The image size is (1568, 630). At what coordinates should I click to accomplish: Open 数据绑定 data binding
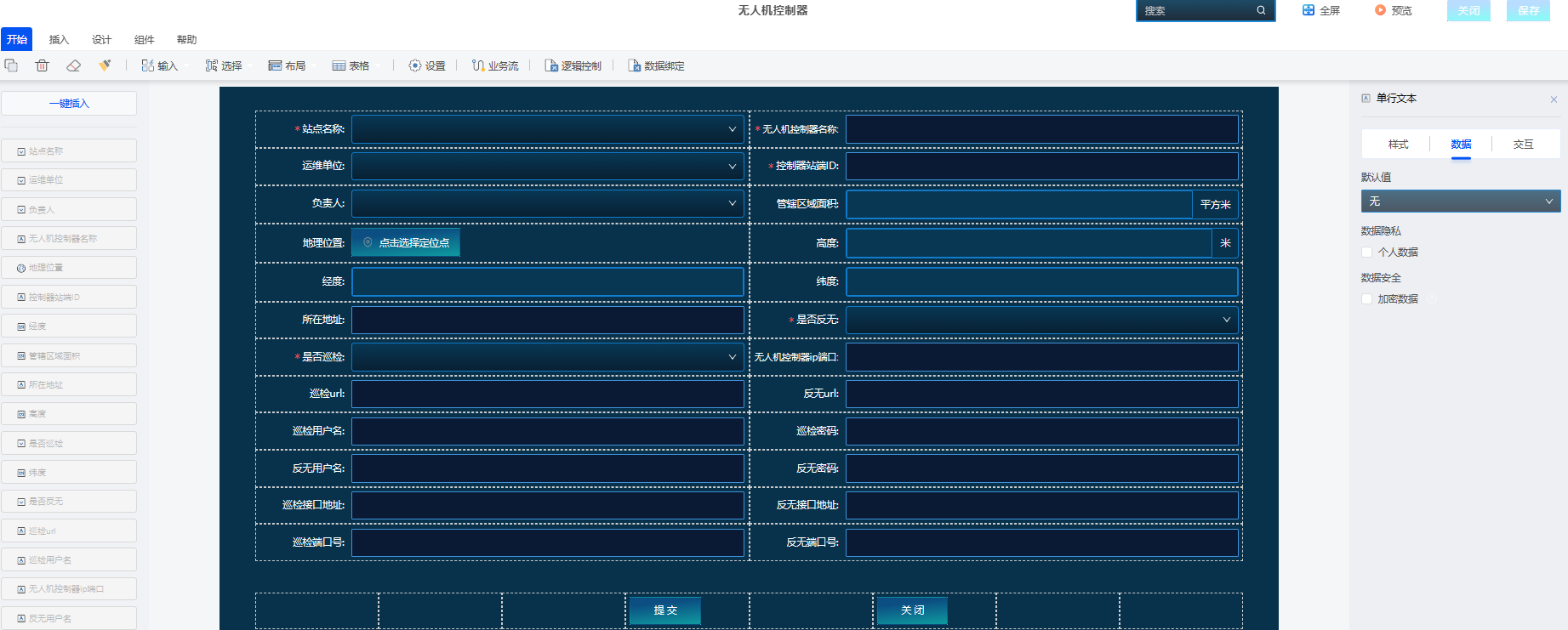pos(656,65)
